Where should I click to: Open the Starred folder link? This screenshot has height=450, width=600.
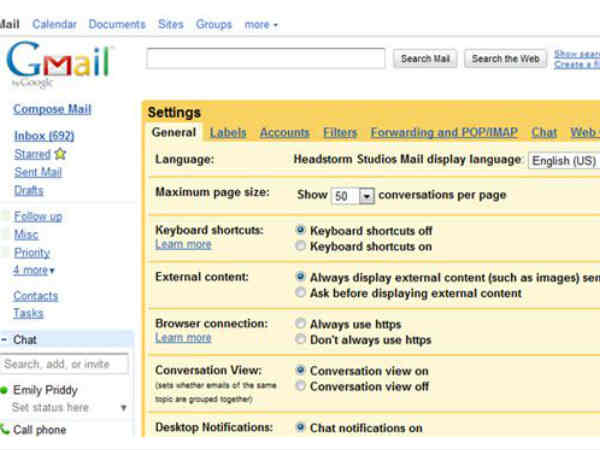(33, 154)
